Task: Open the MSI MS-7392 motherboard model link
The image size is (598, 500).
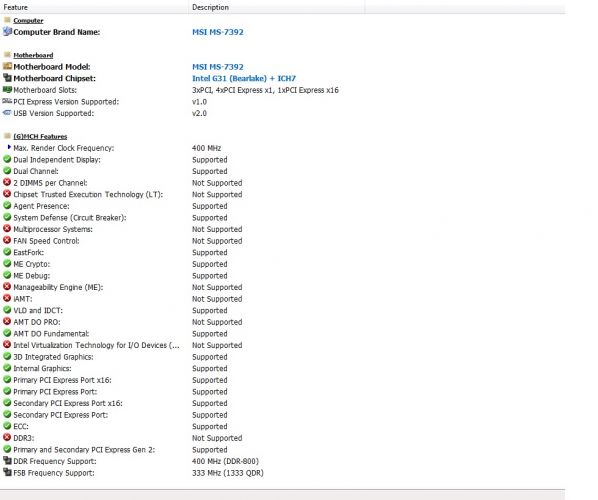Action: pyautogui.click(x=218, y=67)
